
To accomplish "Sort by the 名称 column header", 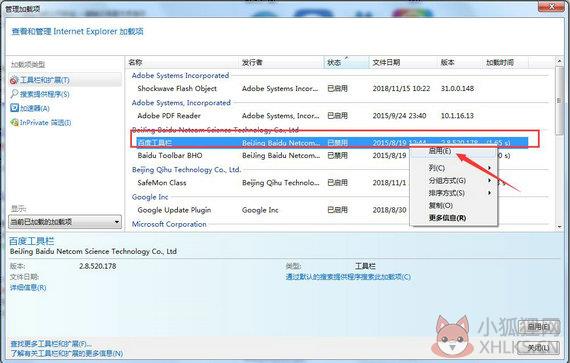I will 182,62.
